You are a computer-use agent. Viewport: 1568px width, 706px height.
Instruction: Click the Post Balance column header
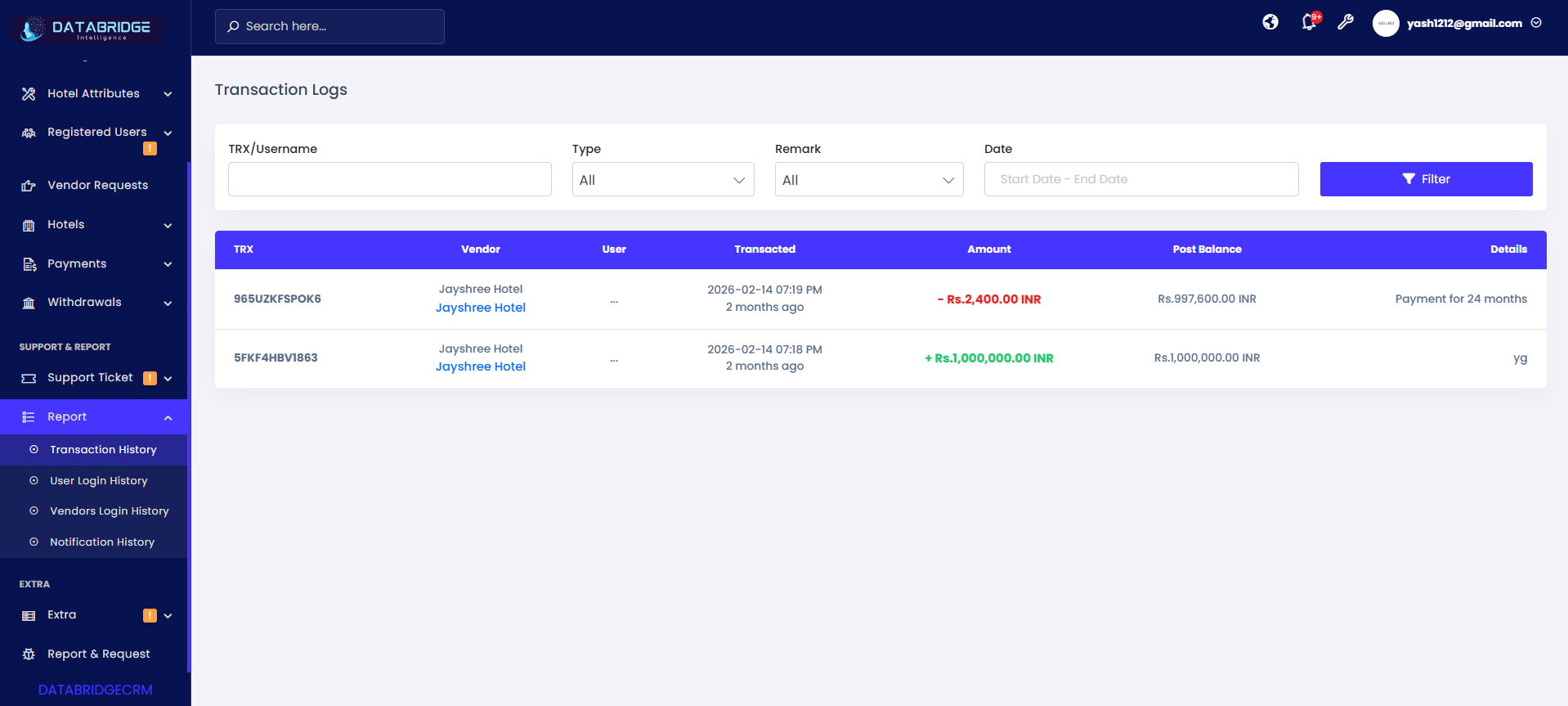(1207, 250)
